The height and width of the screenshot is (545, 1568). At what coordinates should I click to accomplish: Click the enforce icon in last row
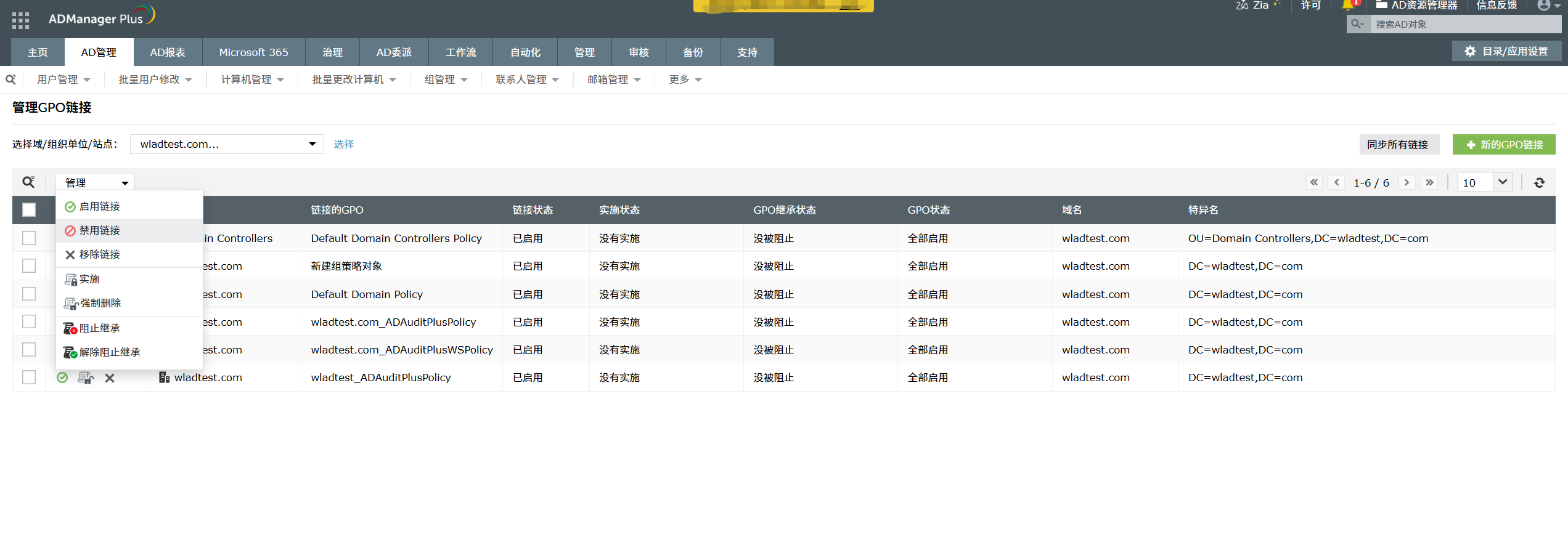point(86,377)
